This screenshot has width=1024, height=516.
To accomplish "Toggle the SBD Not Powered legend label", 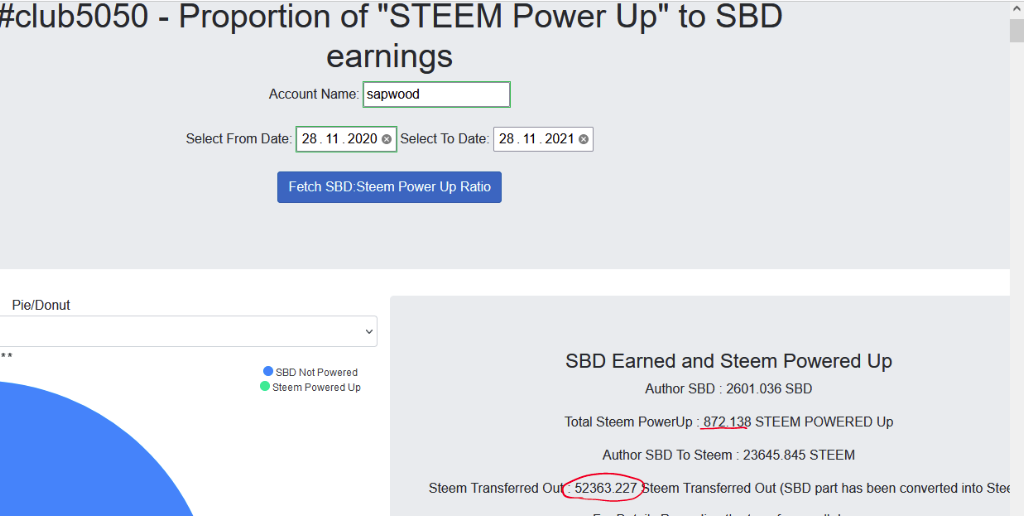I will click(316, 372).
